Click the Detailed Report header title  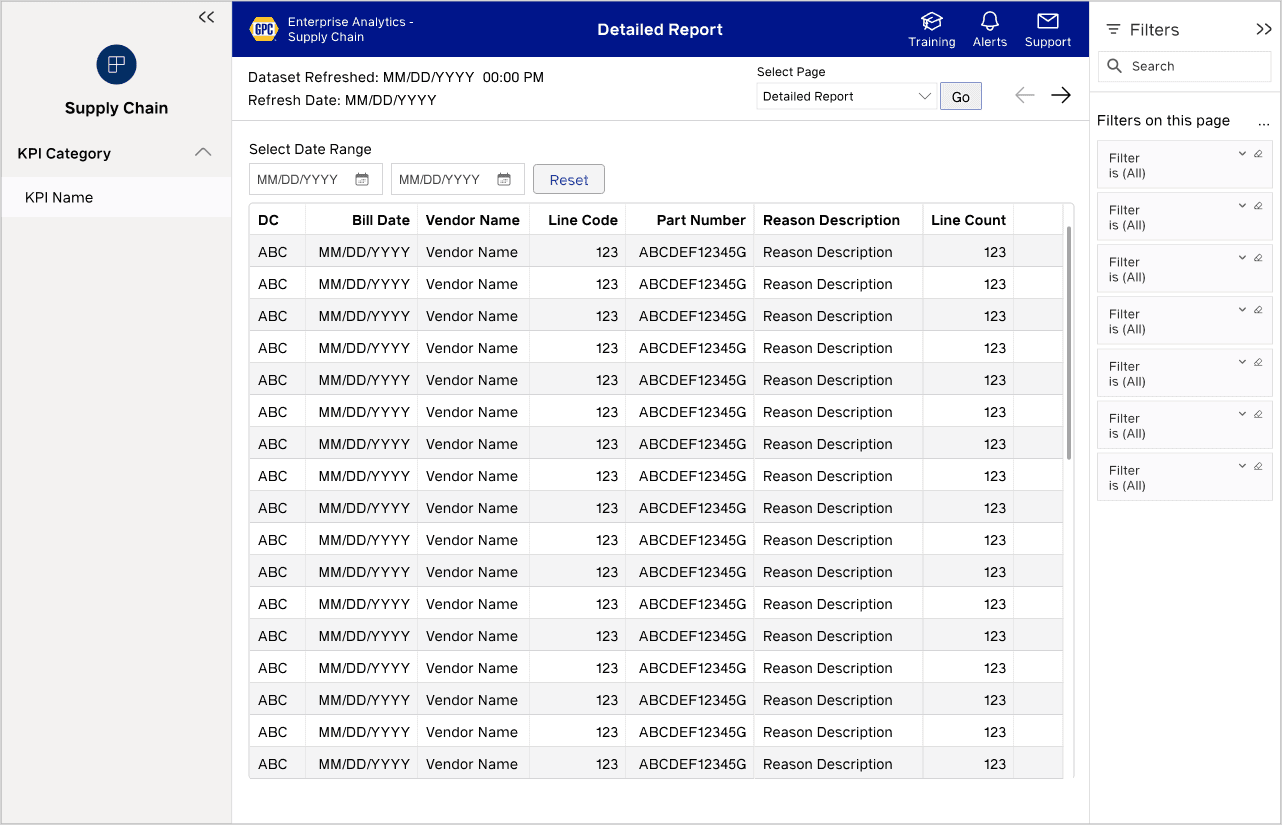[x=660, y=29]
